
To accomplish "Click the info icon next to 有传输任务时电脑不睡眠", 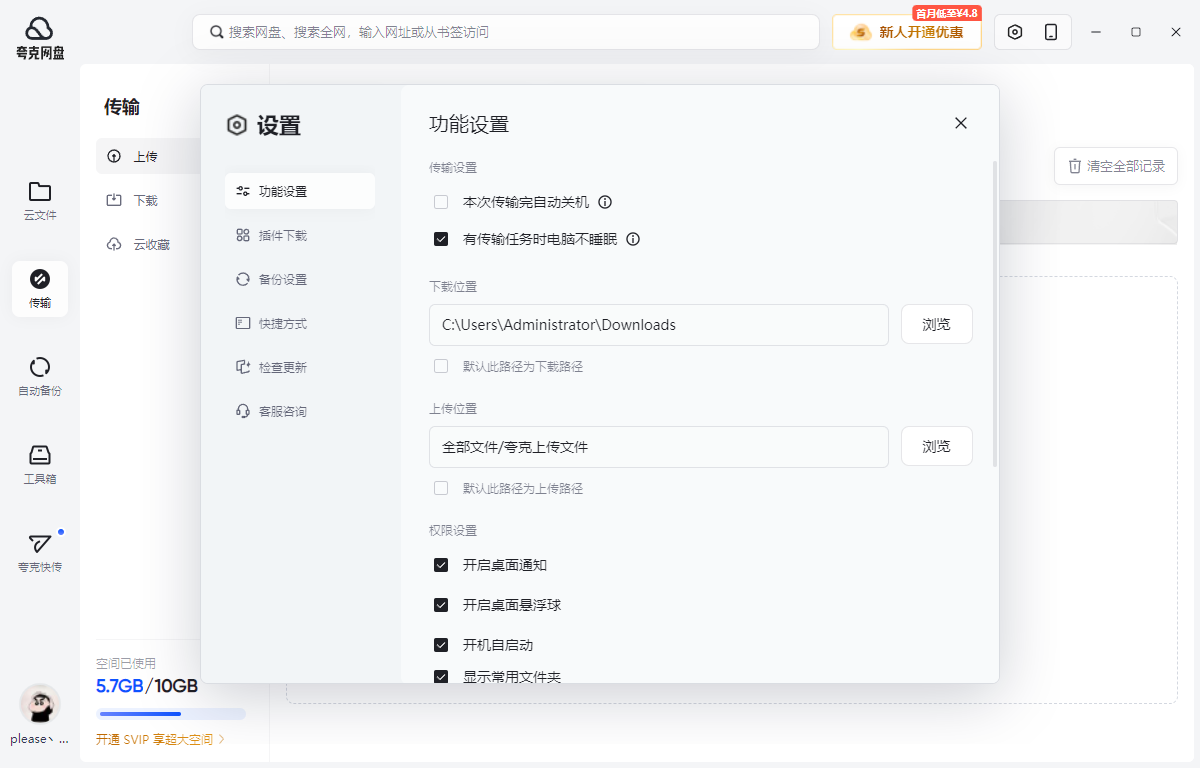I will [x=633, y=239].
